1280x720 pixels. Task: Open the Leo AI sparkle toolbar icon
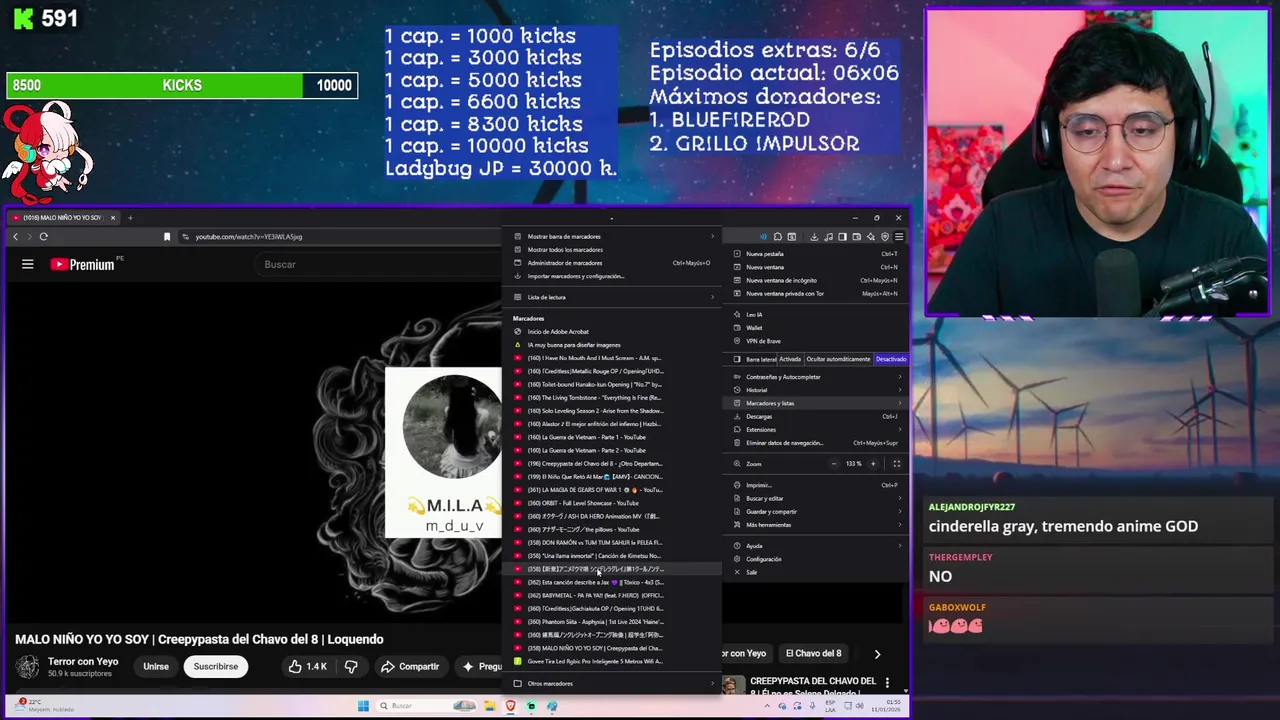coord(871,237)
